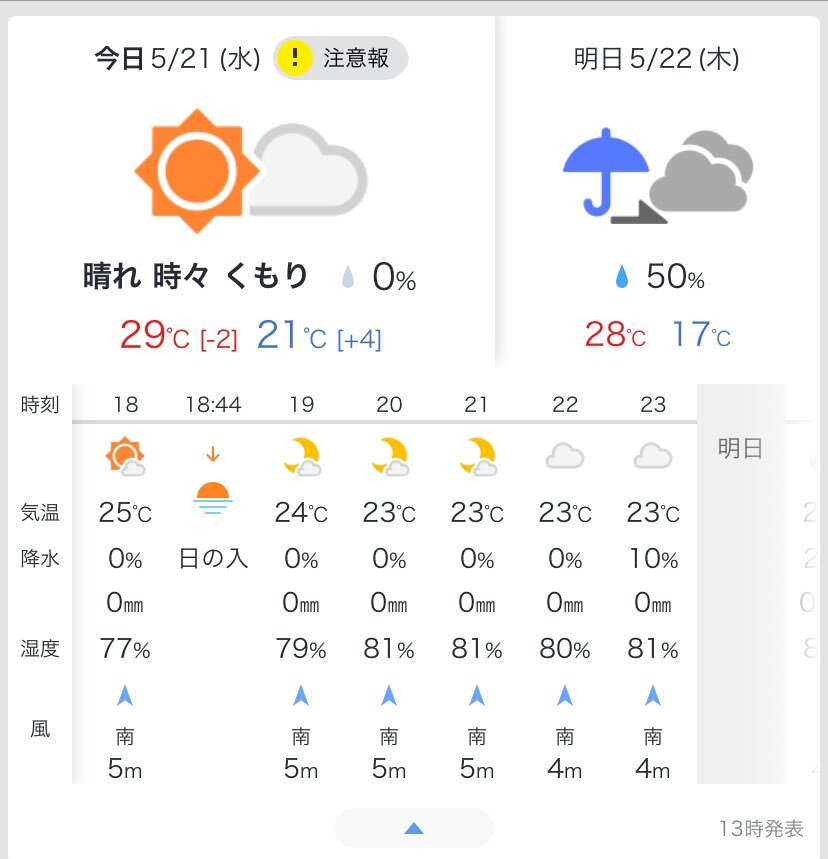This screenshot has width=828, height=859.
Task: Click the 23時 south wind arrow
Action: 653,696
